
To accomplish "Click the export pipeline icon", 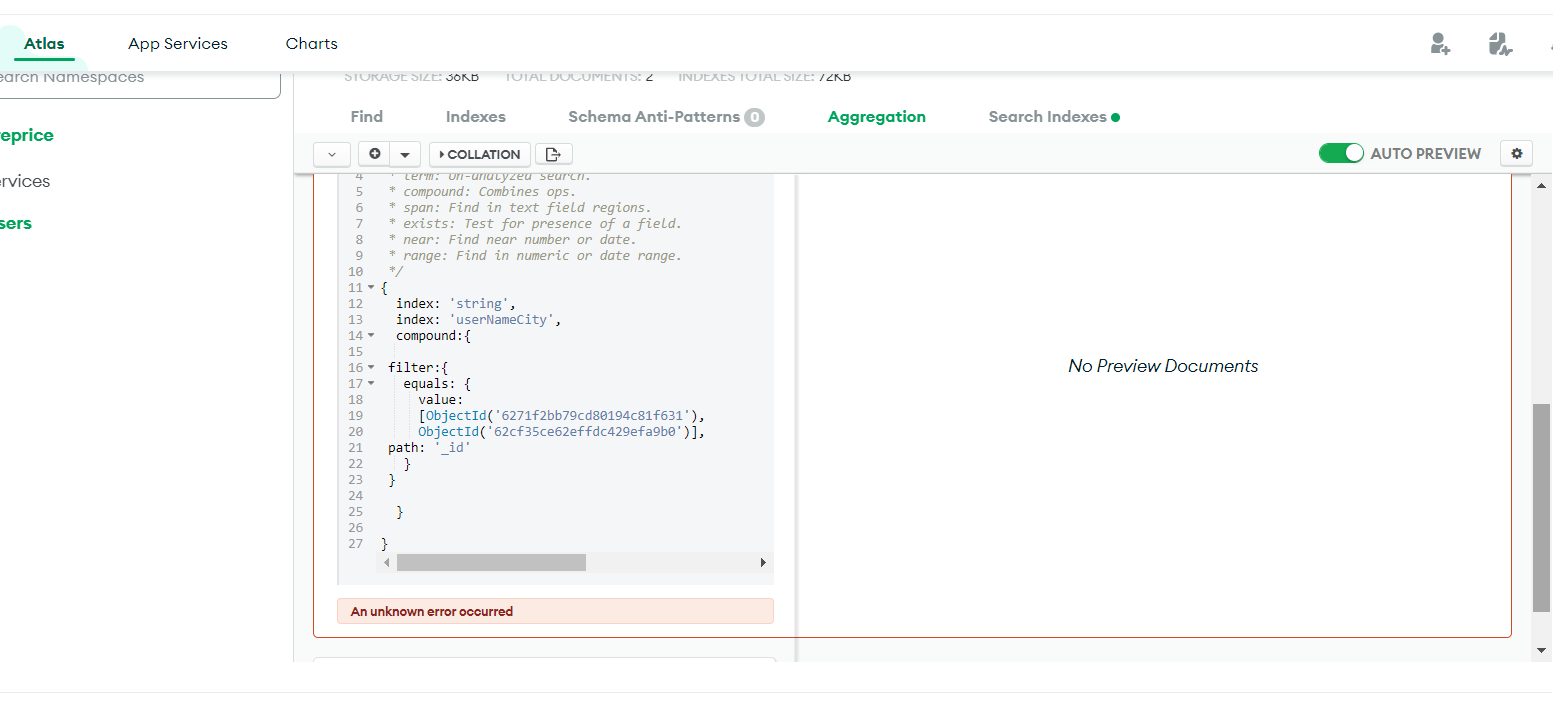I will [x=554, y=154].
